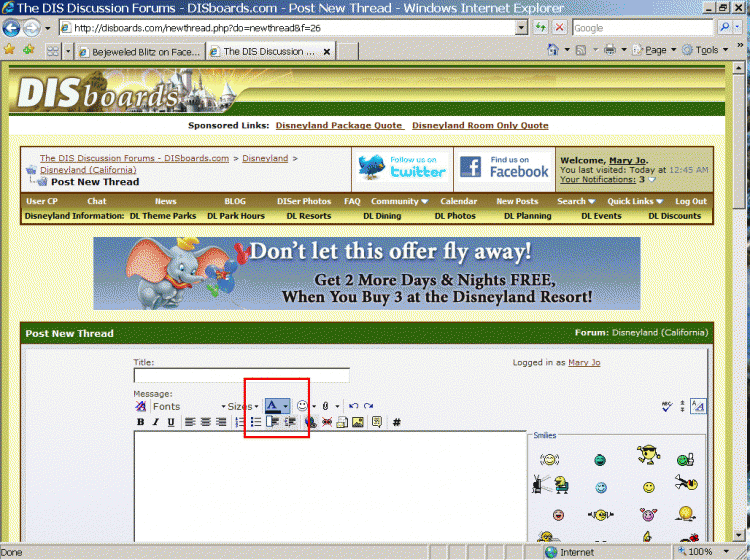
Task: Expand the attachments dropdown arrow
Action: pos(337,406)
